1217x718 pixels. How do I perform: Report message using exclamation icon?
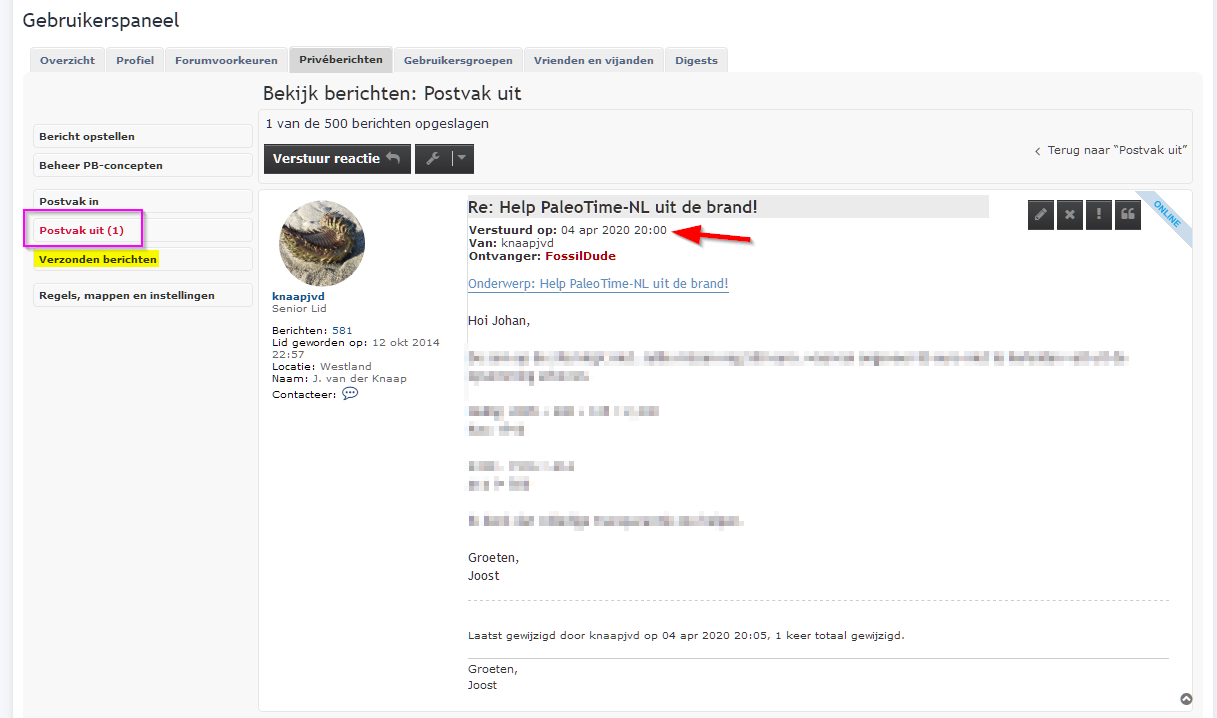click(1099, 214)
